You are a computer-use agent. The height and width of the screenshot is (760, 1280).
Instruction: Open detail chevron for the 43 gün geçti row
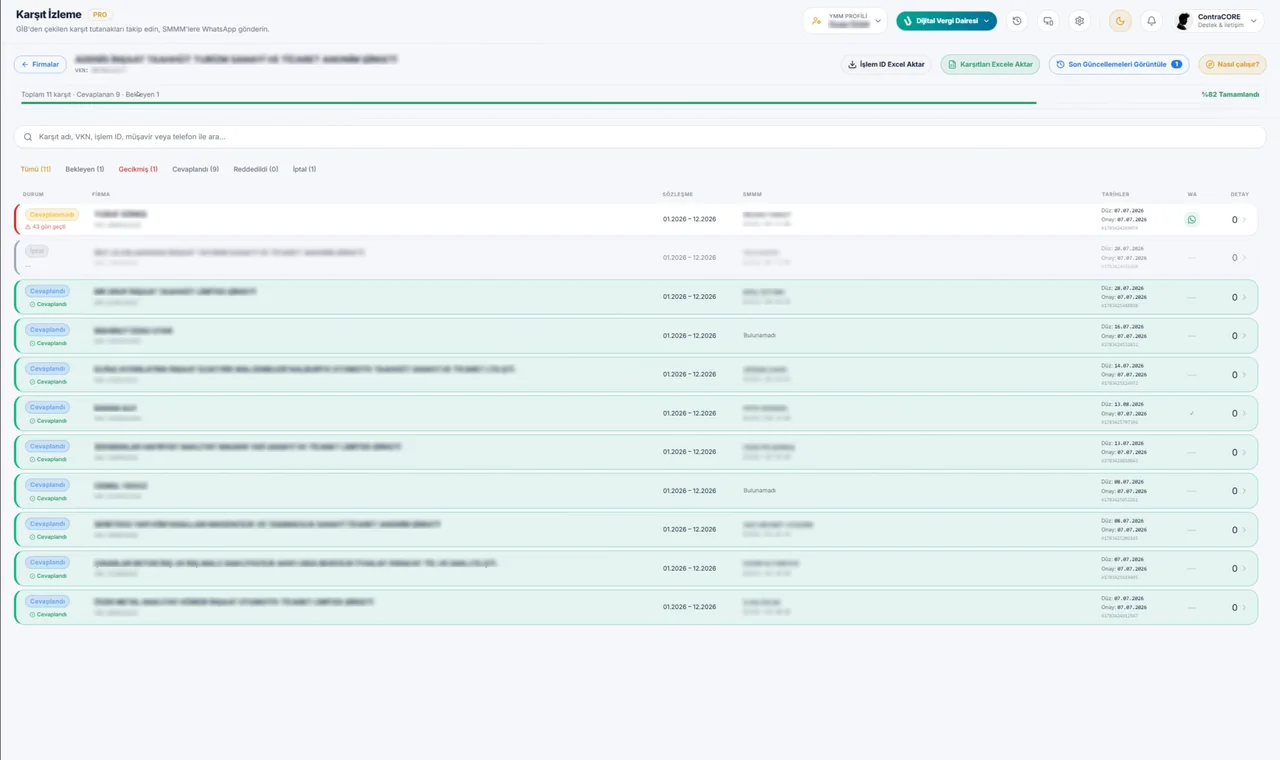(x=1244, y=220)
